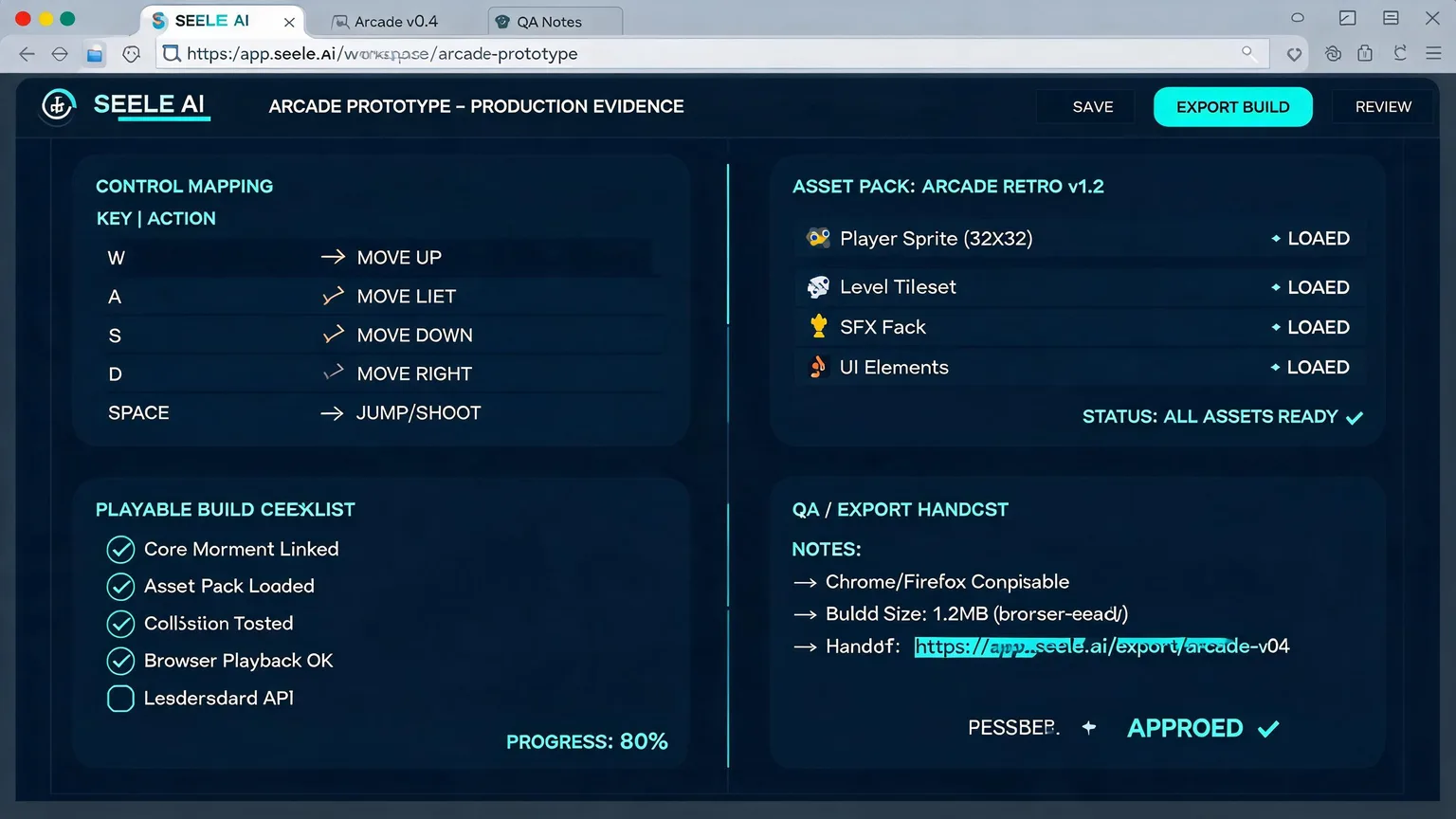Image resolution: width=1456 pixels, height=819 pixels.
Task: Toggle the Collision Tested checkbox
Action: point(120,624)
